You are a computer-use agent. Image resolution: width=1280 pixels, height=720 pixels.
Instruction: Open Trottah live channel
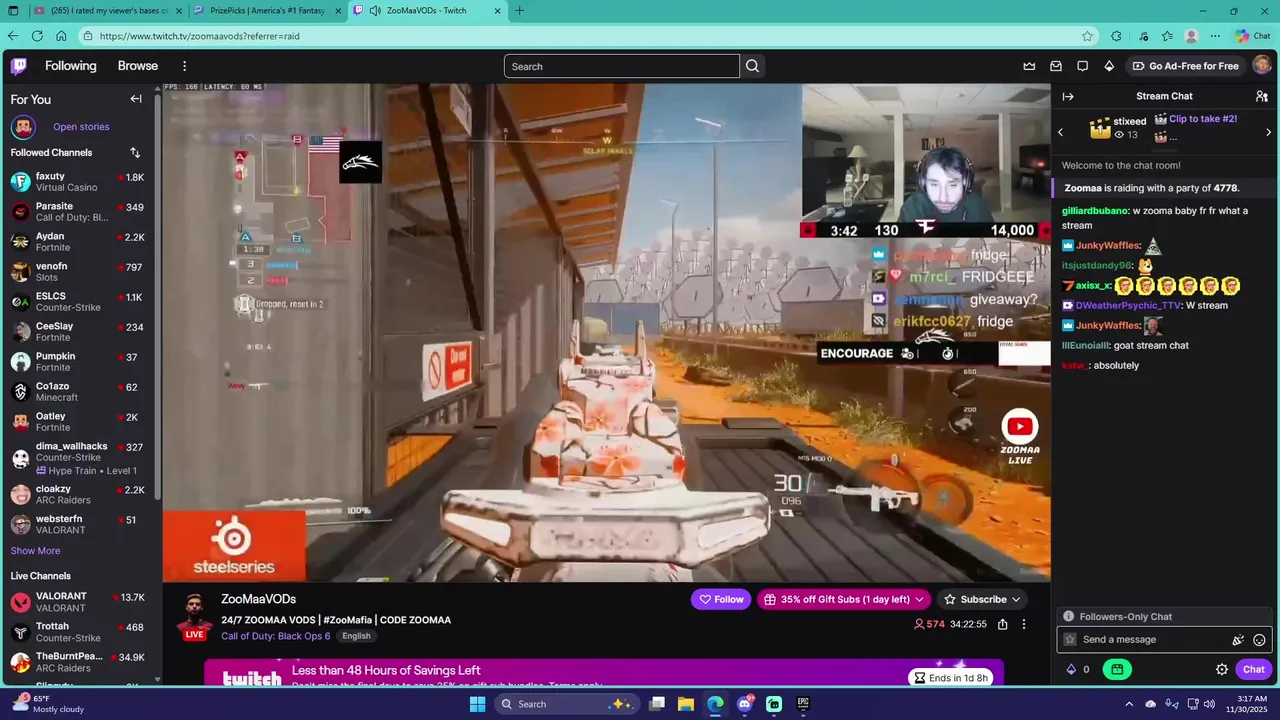[80, 632]
